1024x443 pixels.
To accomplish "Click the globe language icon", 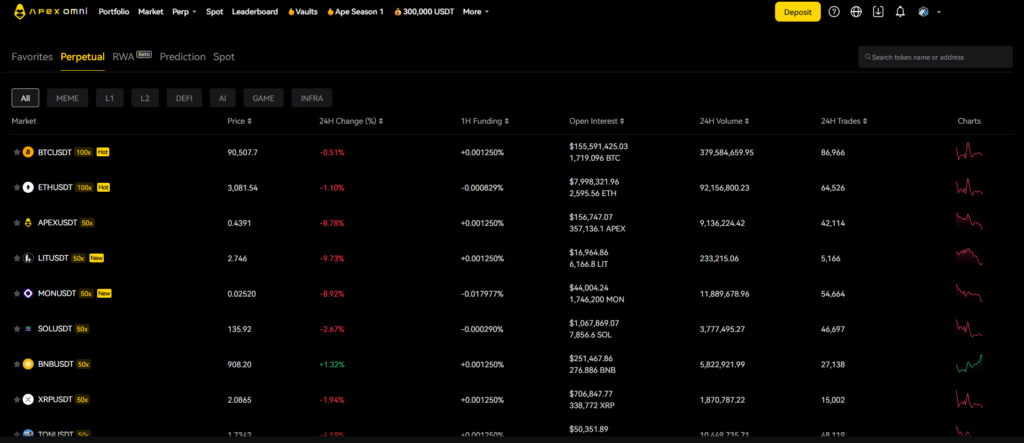I will tap(856, 12).
